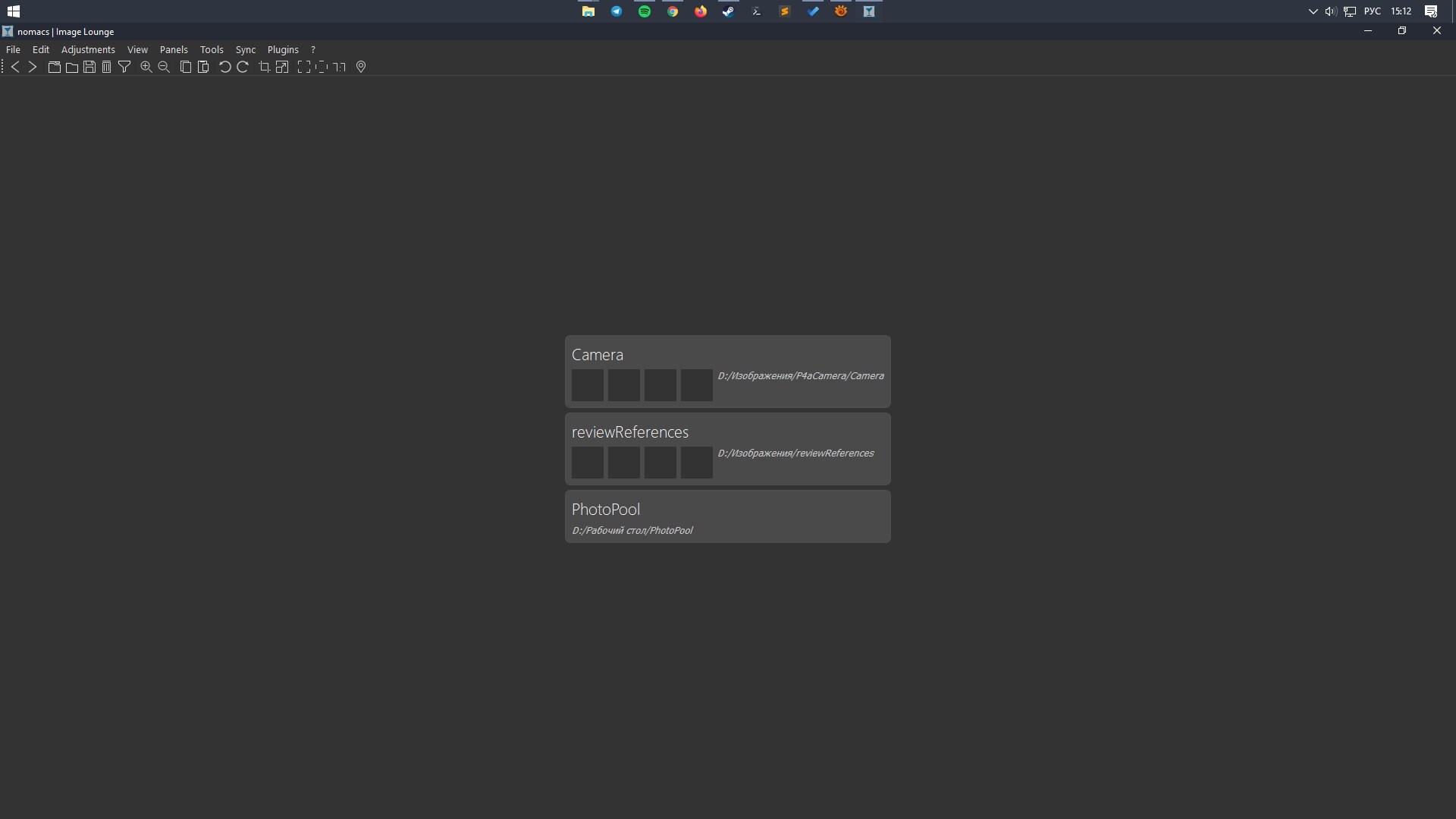
Task: Select the crop tool
Action: (265, 67)
